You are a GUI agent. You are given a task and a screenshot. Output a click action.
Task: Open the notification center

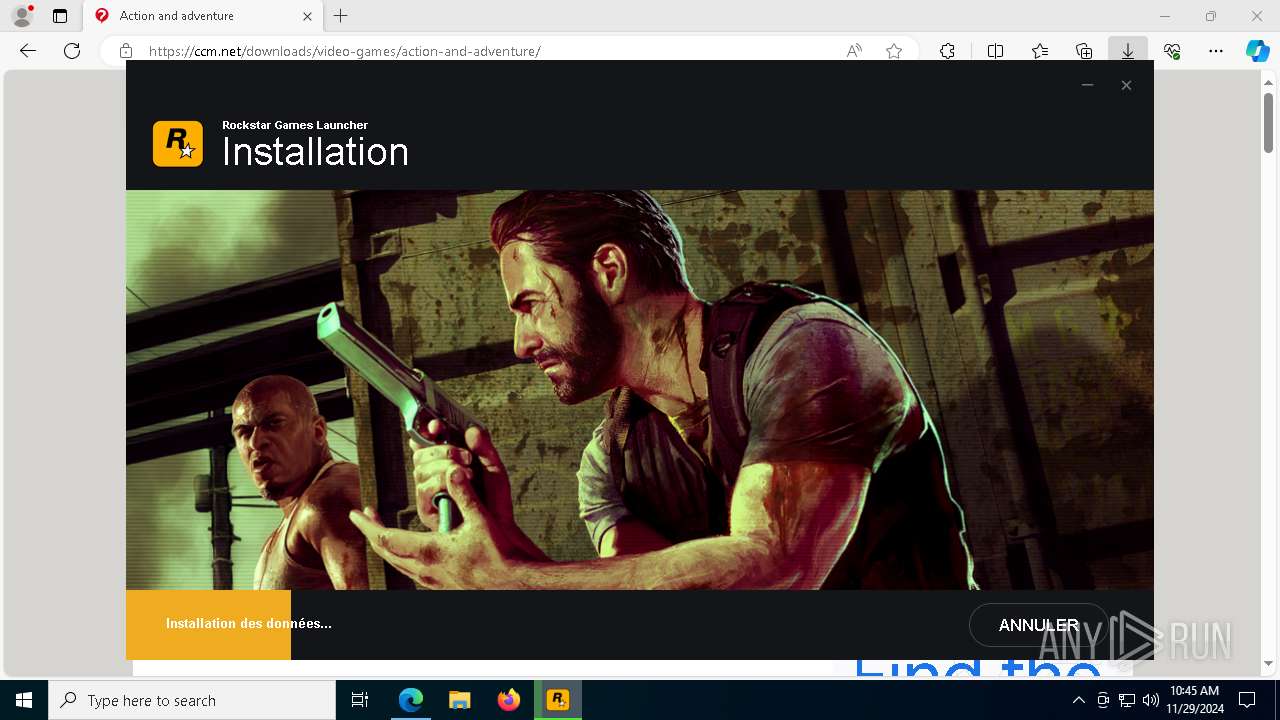1247,700
